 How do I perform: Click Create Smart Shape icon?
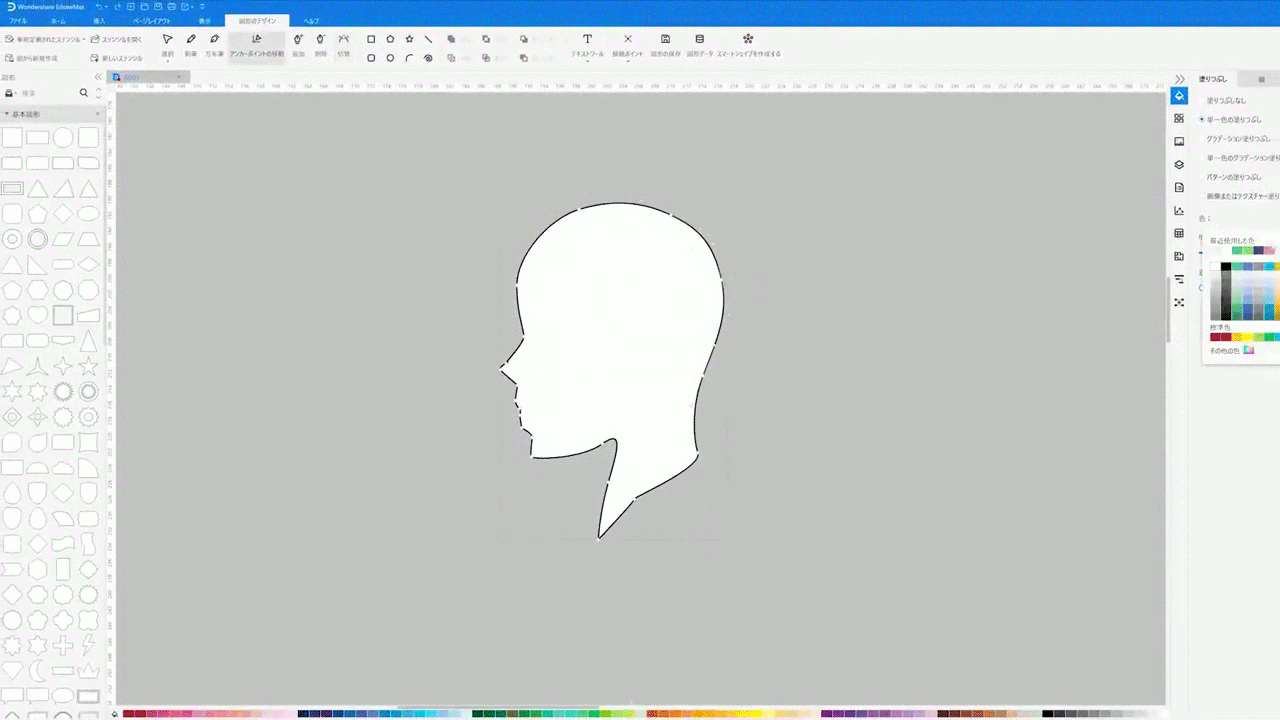click(x=748, y=44)
